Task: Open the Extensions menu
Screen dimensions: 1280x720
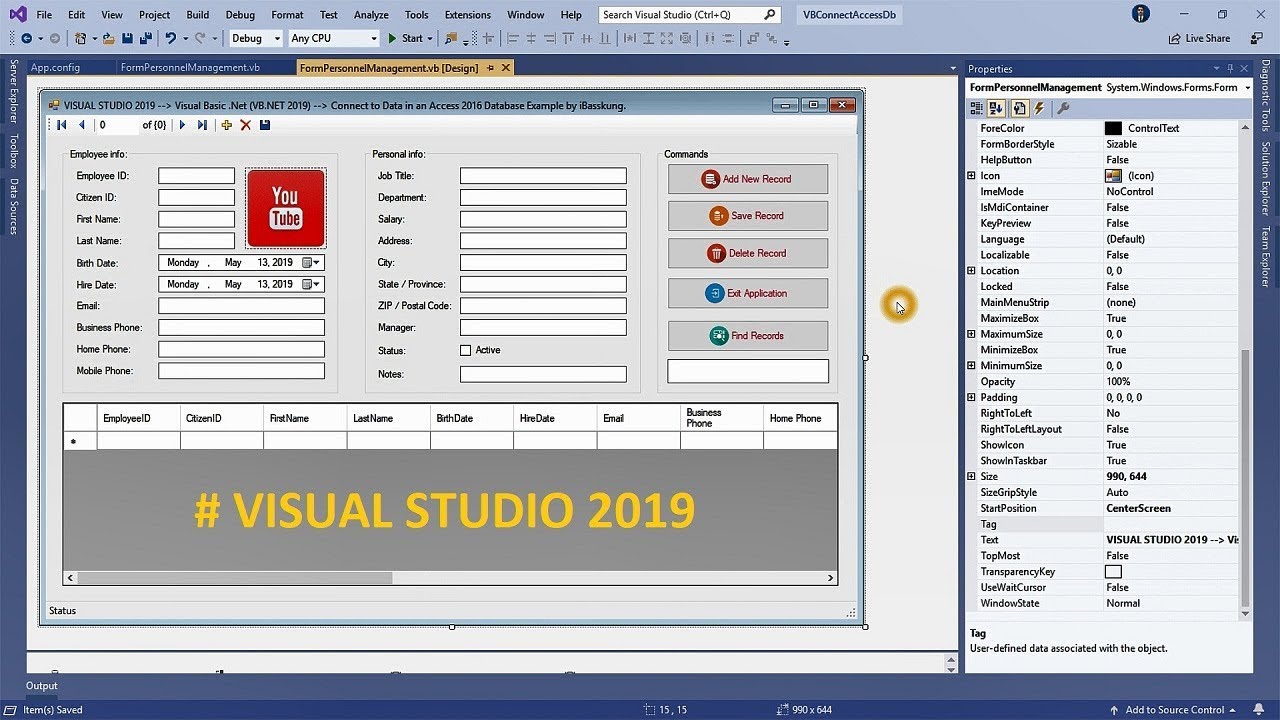Action: tap(468, 15)
